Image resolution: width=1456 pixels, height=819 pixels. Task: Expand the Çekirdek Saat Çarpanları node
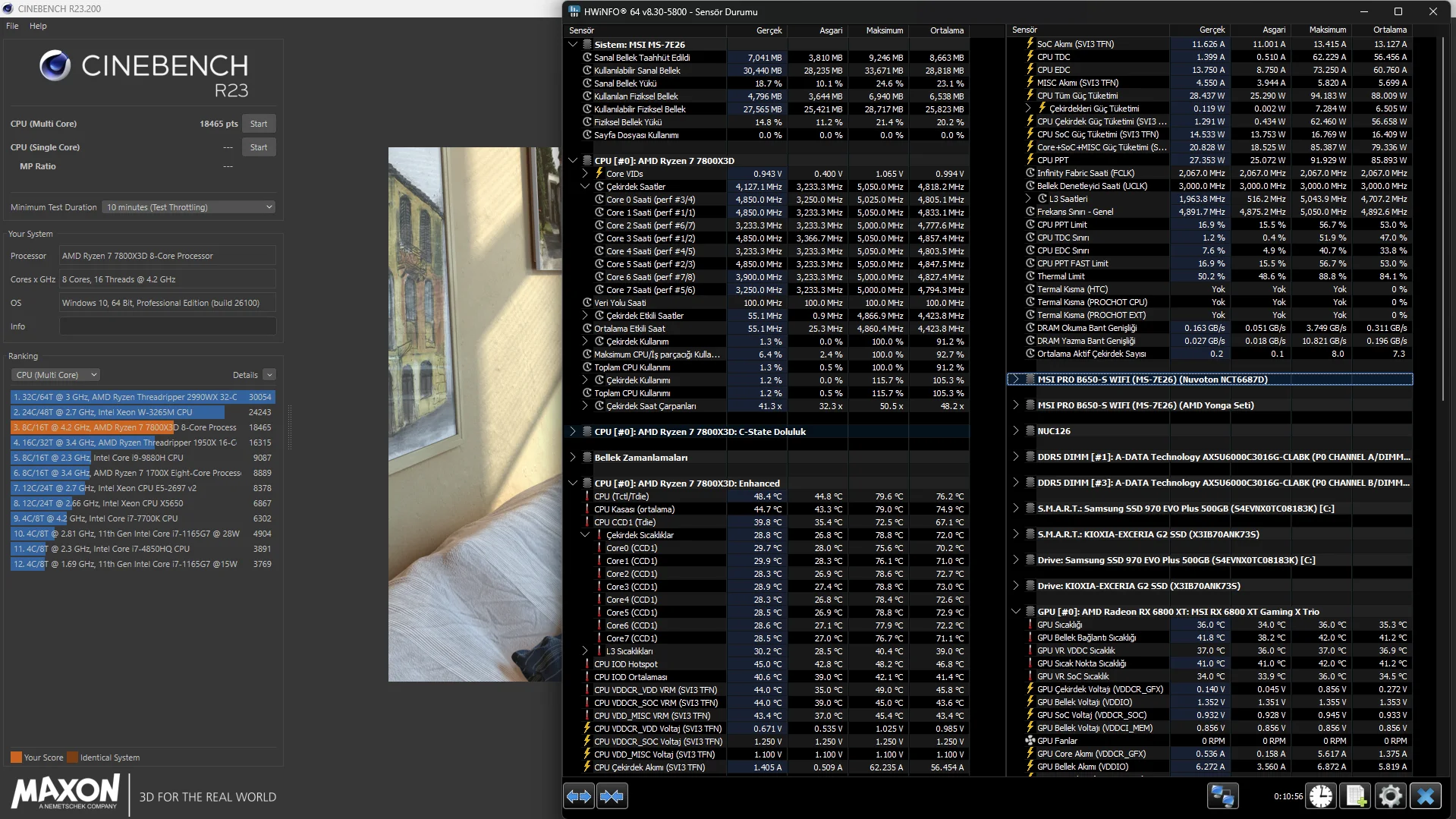(585, 406)
